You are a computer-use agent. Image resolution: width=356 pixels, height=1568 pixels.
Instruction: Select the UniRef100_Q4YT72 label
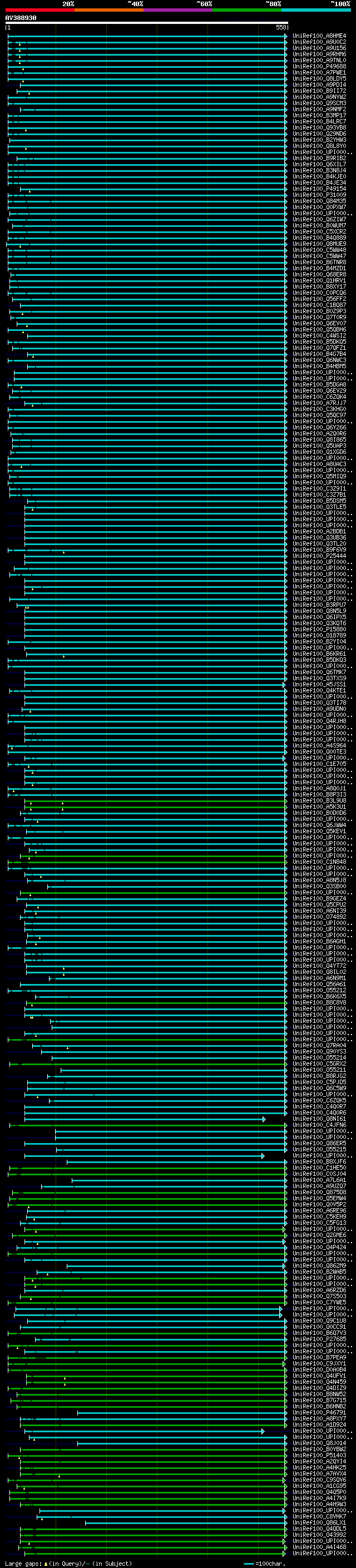point(319,966)
